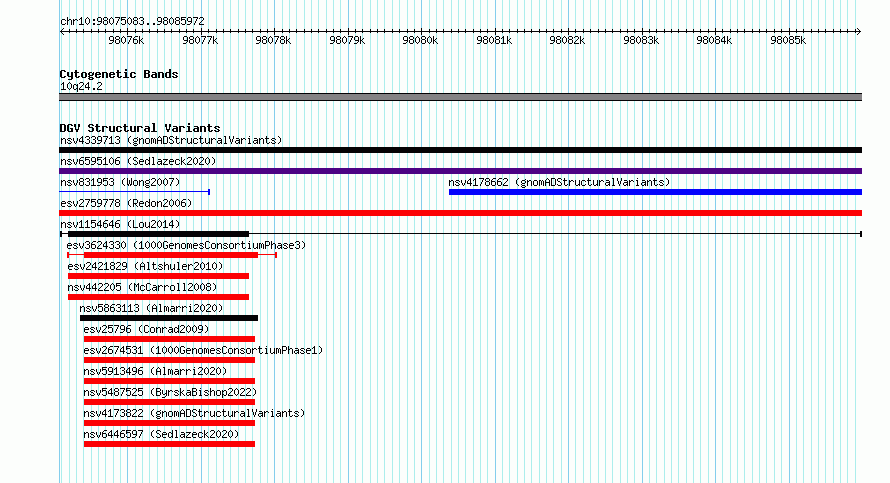Select the red nsv442205 variant bar

point(158,297)
